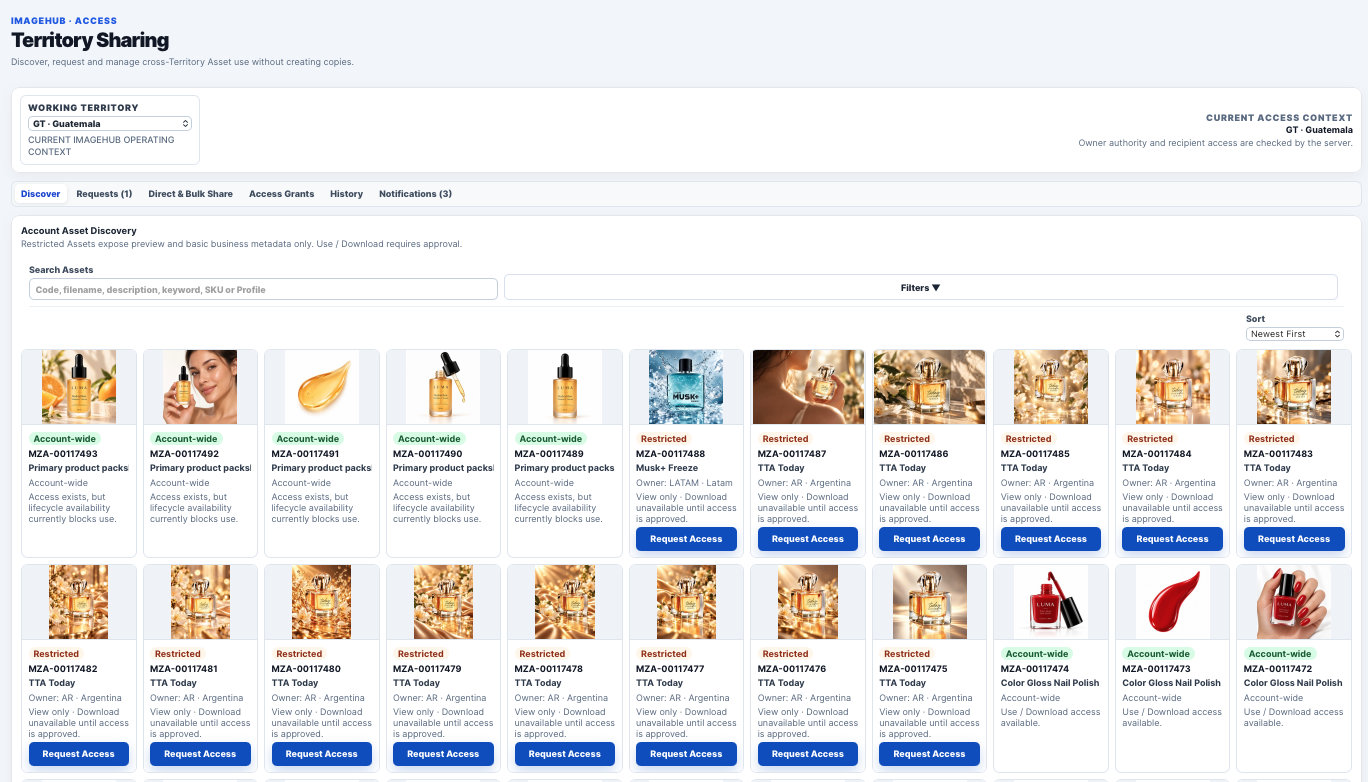Request access for asset MZA-00117482
This screenshot has height=782, width=1368.
79,754
